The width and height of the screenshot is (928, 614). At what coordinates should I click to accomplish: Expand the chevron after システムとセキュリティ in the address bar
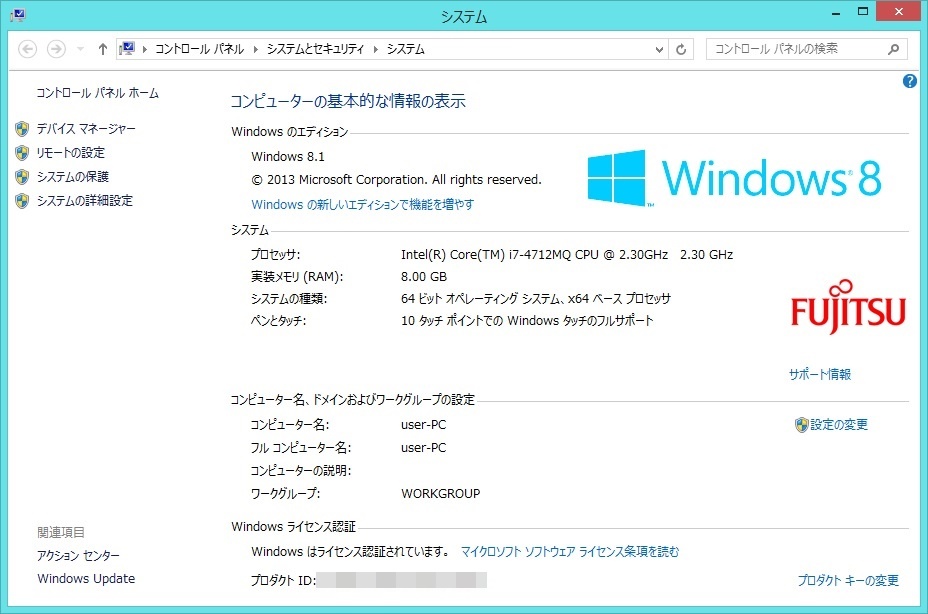click(x=375, y=49)
